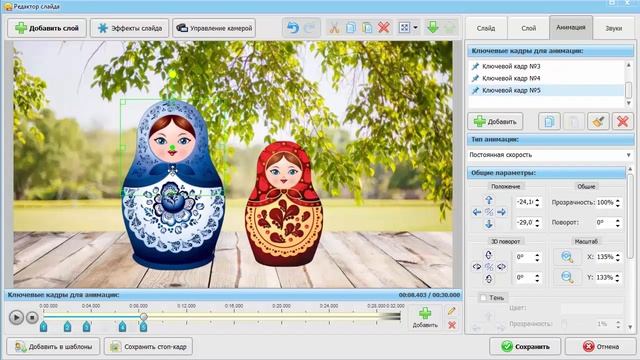Click the fit-to-frame icon
This screenshot has height=360, width=640.
(404, 28)
